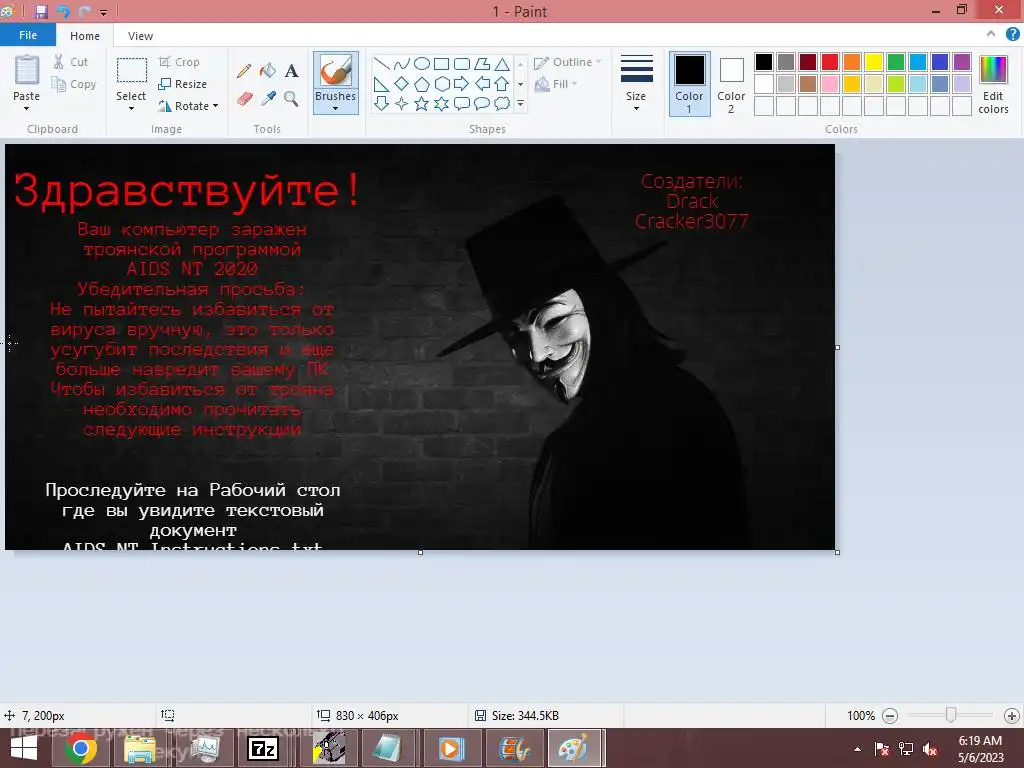This screenshot has height=768, width=1024.
Task: Click the rectangular Select button
Action: pos(131,71)
